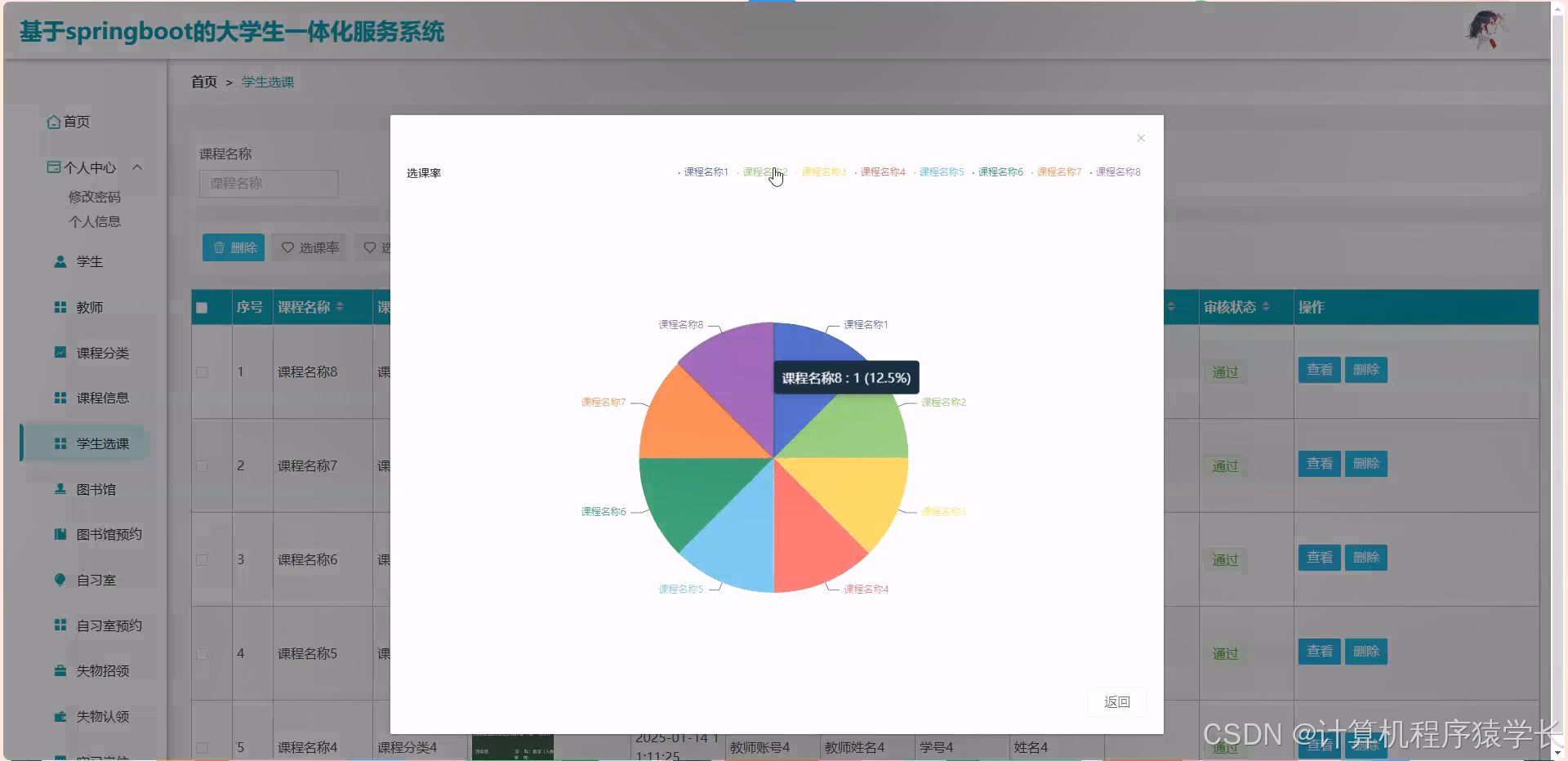Click 查看 in row 课程名称7
The width and height of the screenshot is (1568, 761).
[x=1320, y=464]
